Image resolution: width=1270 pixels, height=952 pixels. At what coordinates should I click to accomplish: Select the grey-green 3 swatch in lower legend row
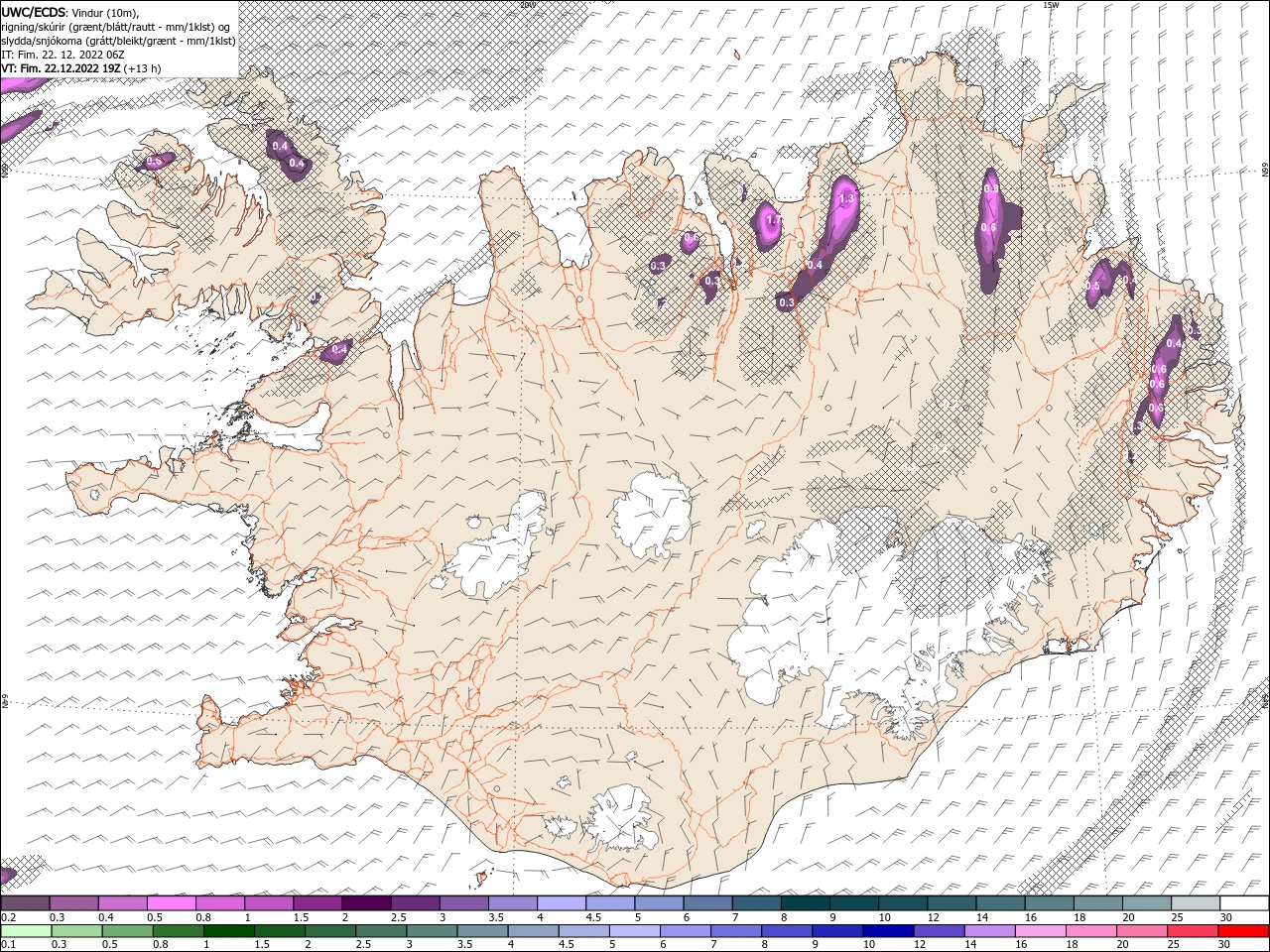(431, 931)
